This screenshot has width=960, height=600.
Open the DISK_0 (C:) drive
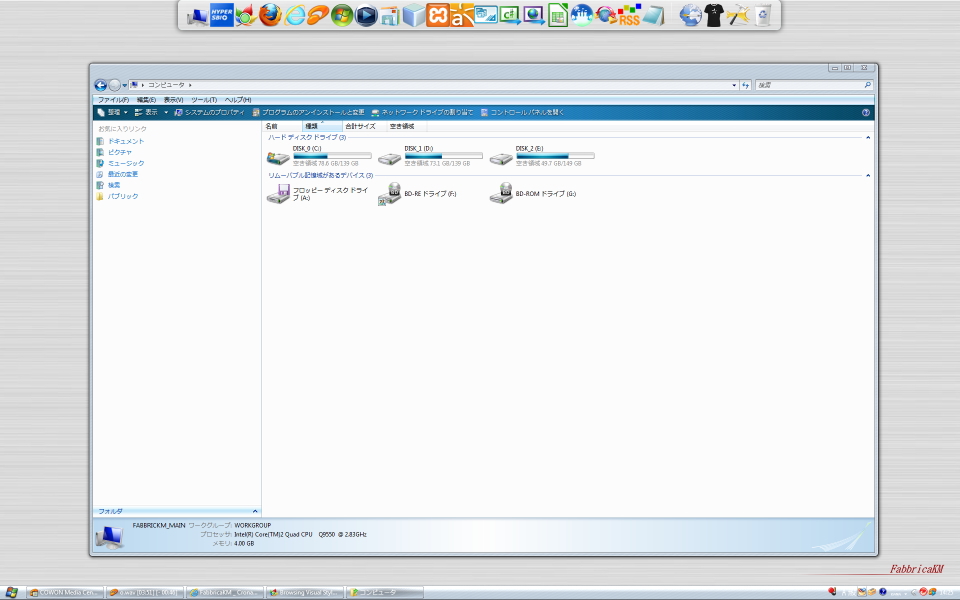[x=278, y=157]
